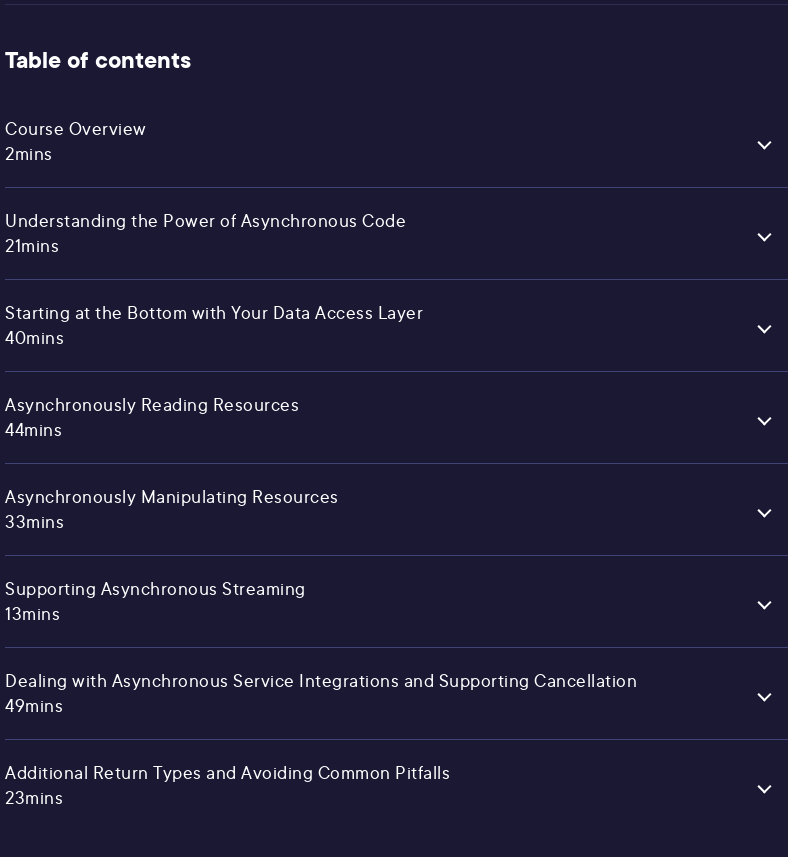The image size is (788, 857).
Task: Select Asynchronously Reading Resources title
Action: coord(152,405)
